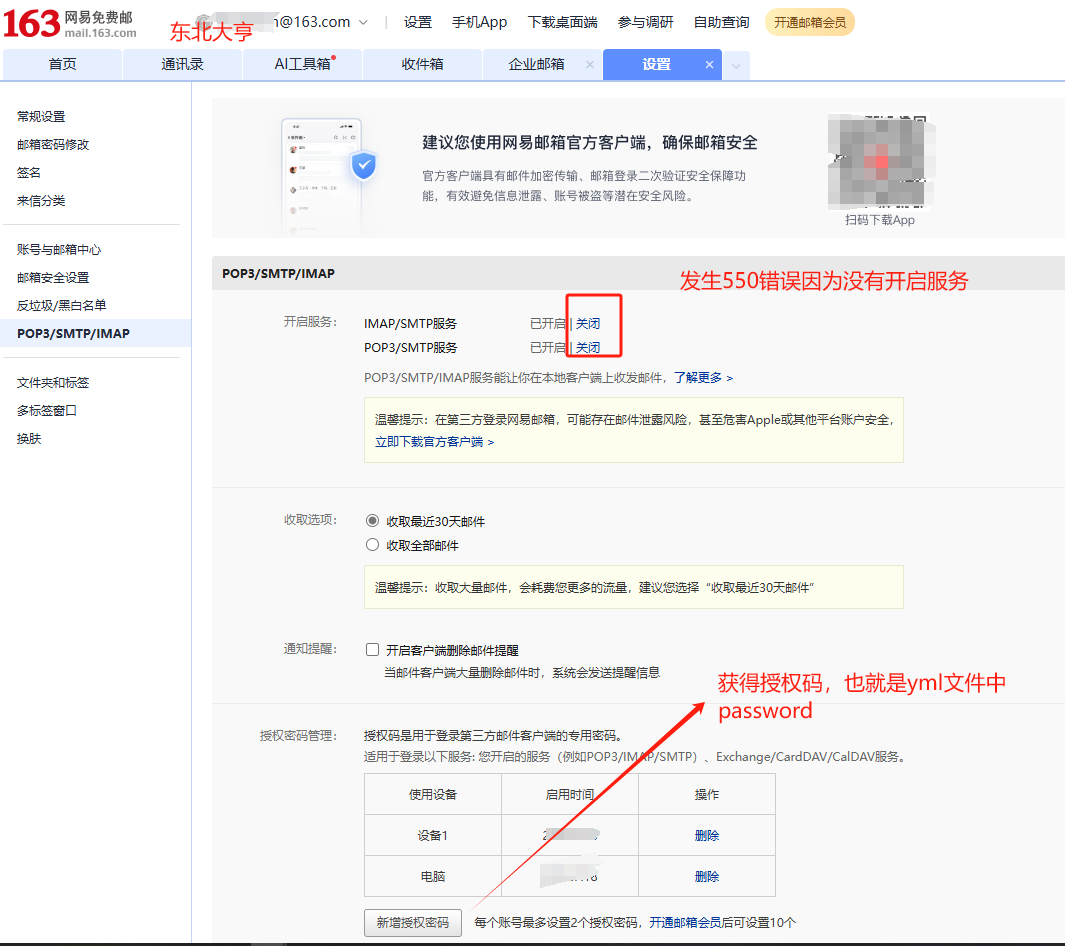This screenshot has width=1065, height=946.
Task: Click the 设备1 table cell
Action: pos(433,835)
